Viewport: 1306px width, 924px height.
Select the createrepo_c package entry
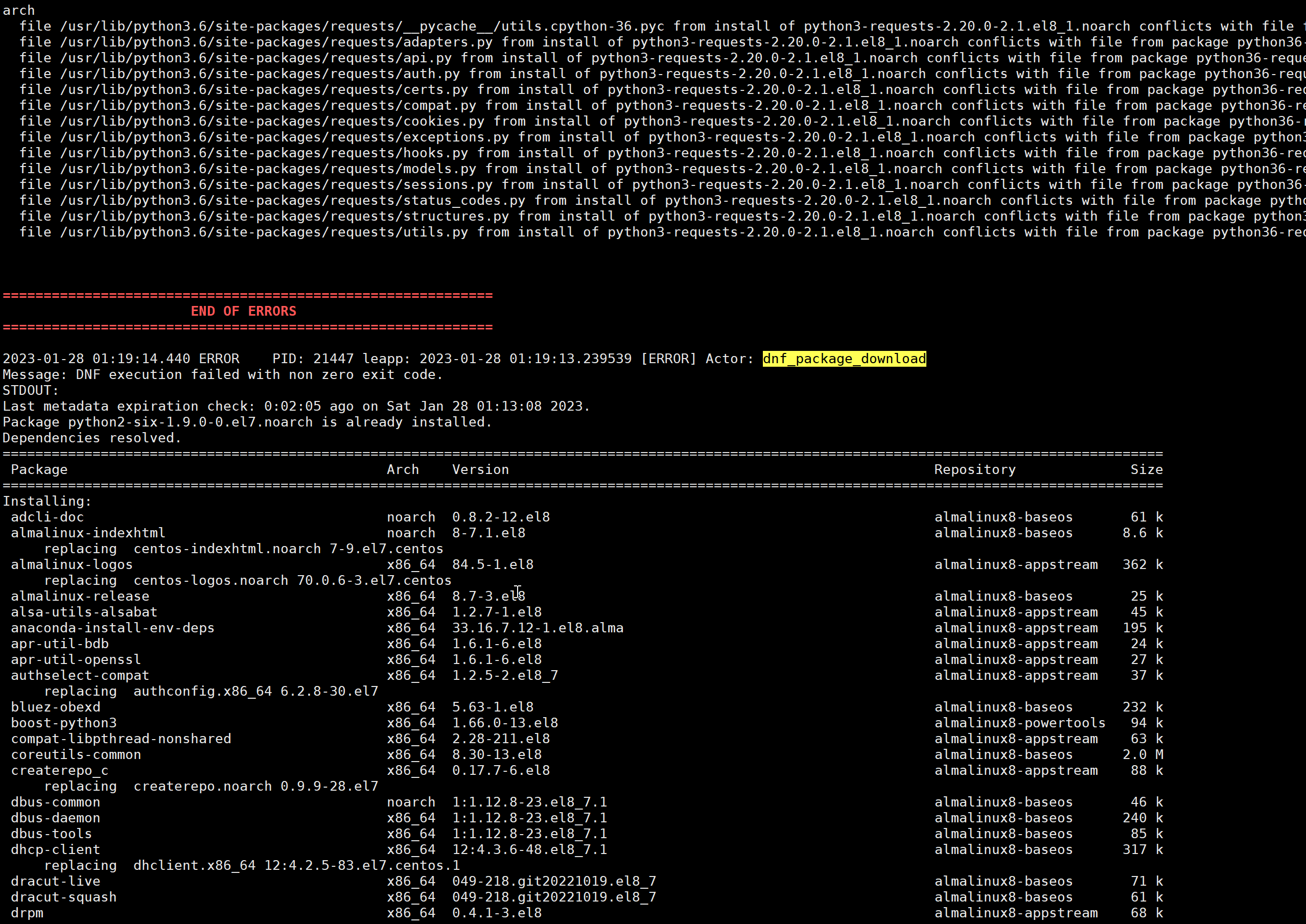coord(59,770)
